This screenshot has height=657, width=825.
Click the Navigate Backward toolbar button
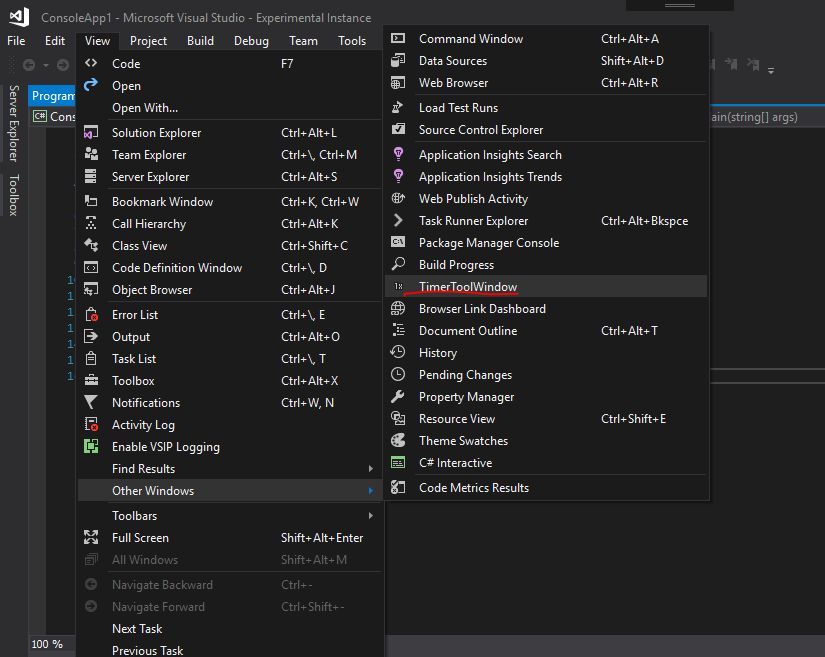point(29,65)
